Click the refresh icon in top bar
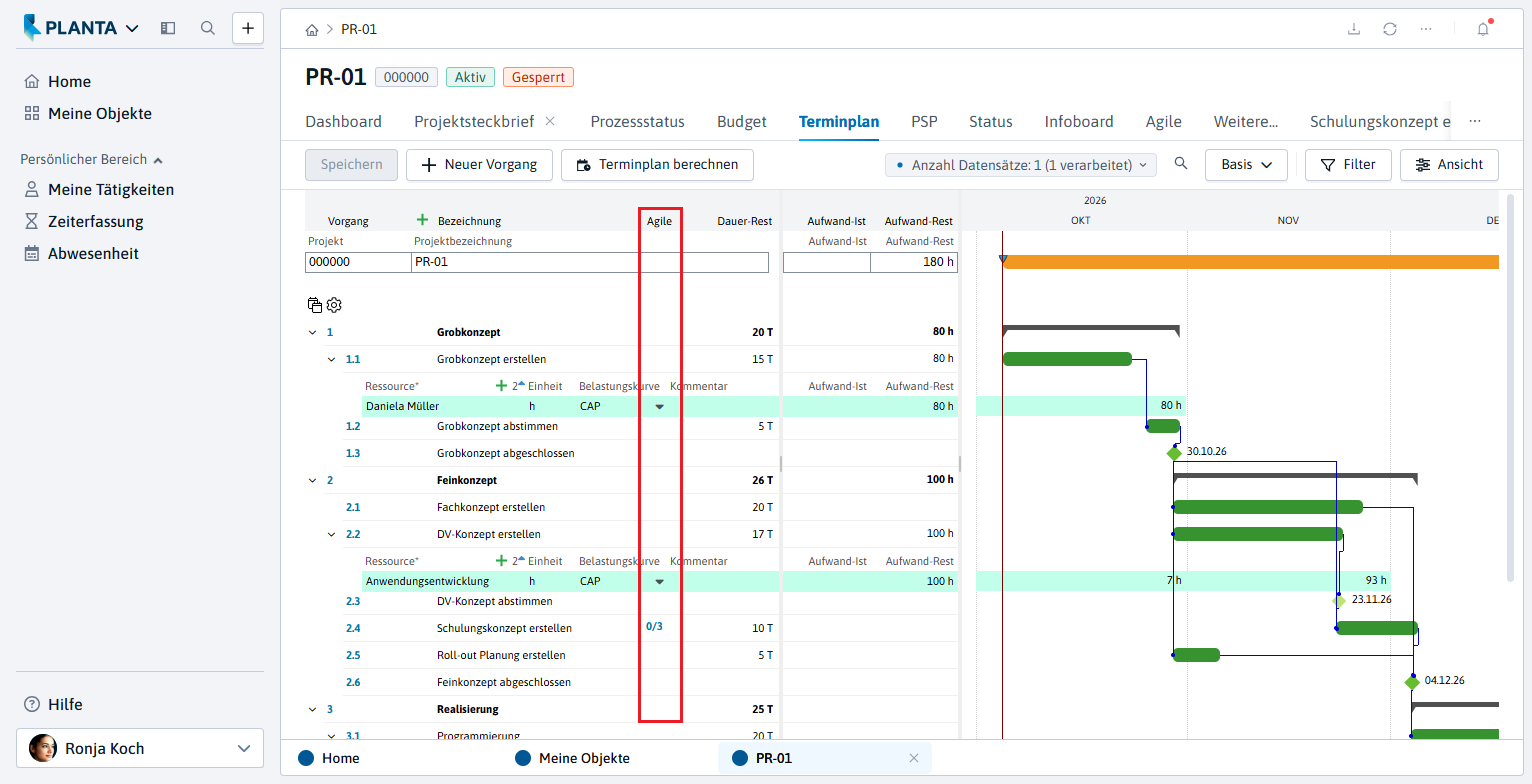This screenshot has height=784, width=1532. (1390, 29)
